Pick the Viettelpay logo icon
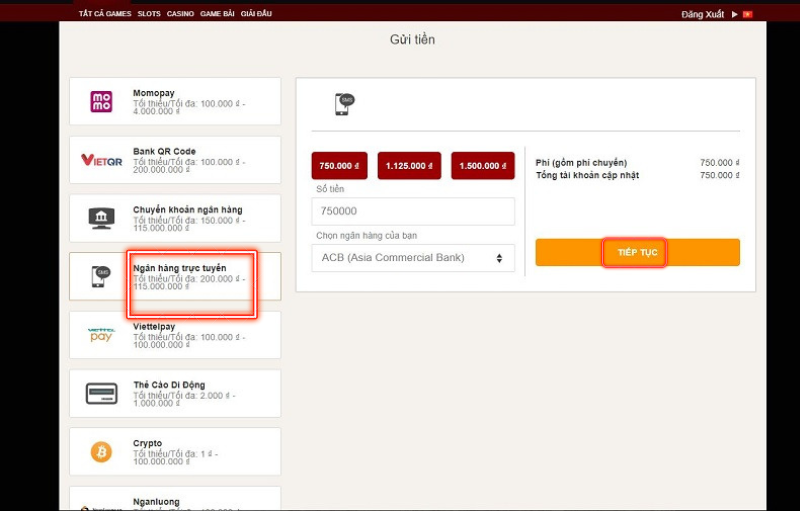Image resolution: width=800 pixels, height=511 pixels. (x=101, y=335)
